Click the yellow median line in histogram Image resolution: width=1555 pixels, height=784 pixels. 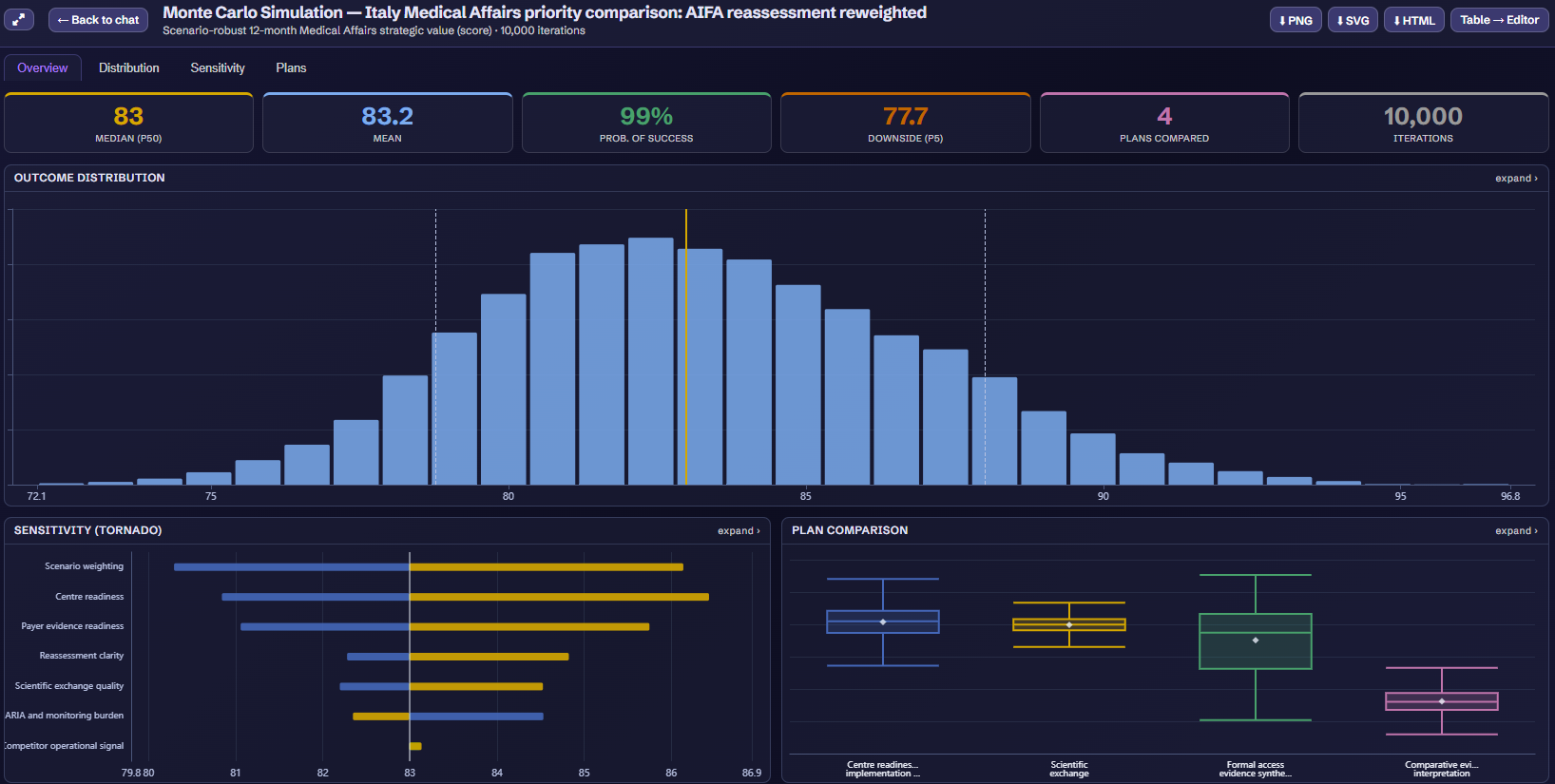pyautogui.click(x=686, y=347)
